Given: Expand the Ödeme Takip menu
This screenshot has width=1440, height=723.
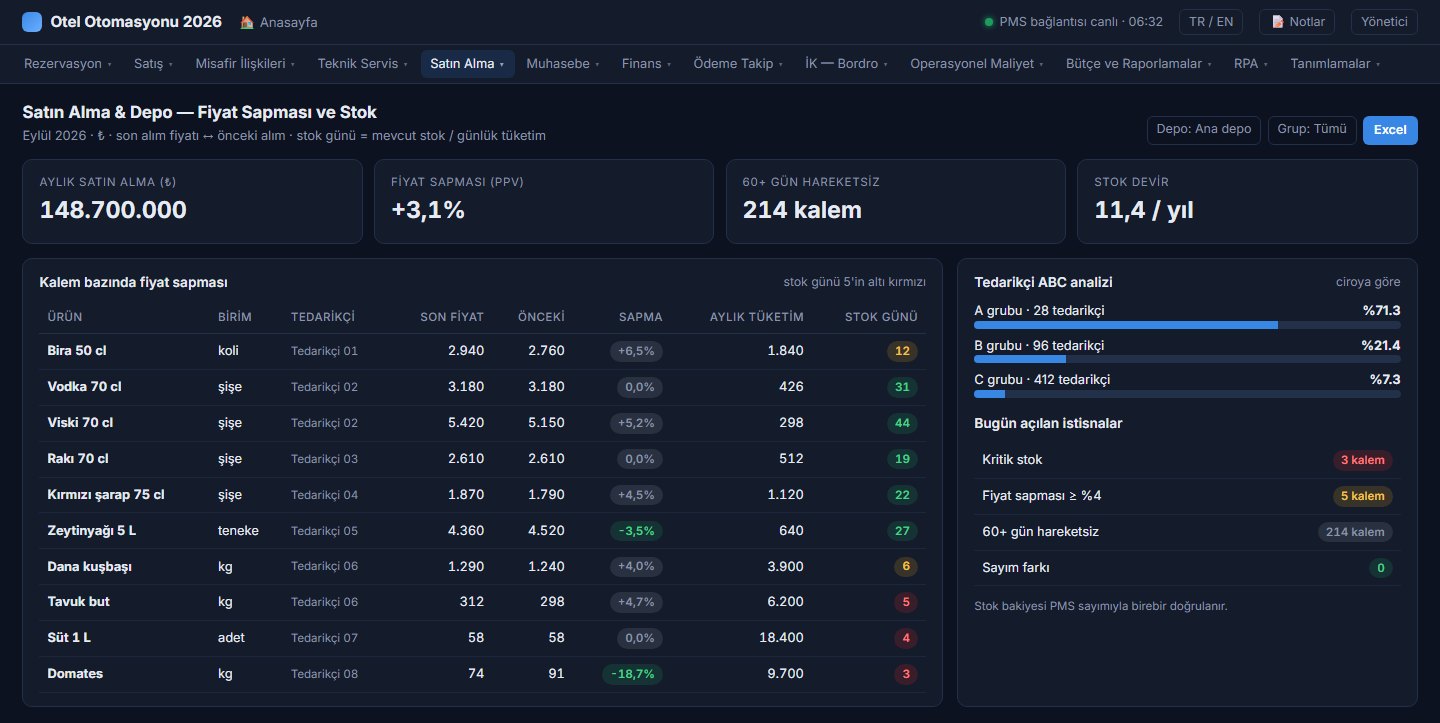Looking at the screenshot, I should (739, 64).
